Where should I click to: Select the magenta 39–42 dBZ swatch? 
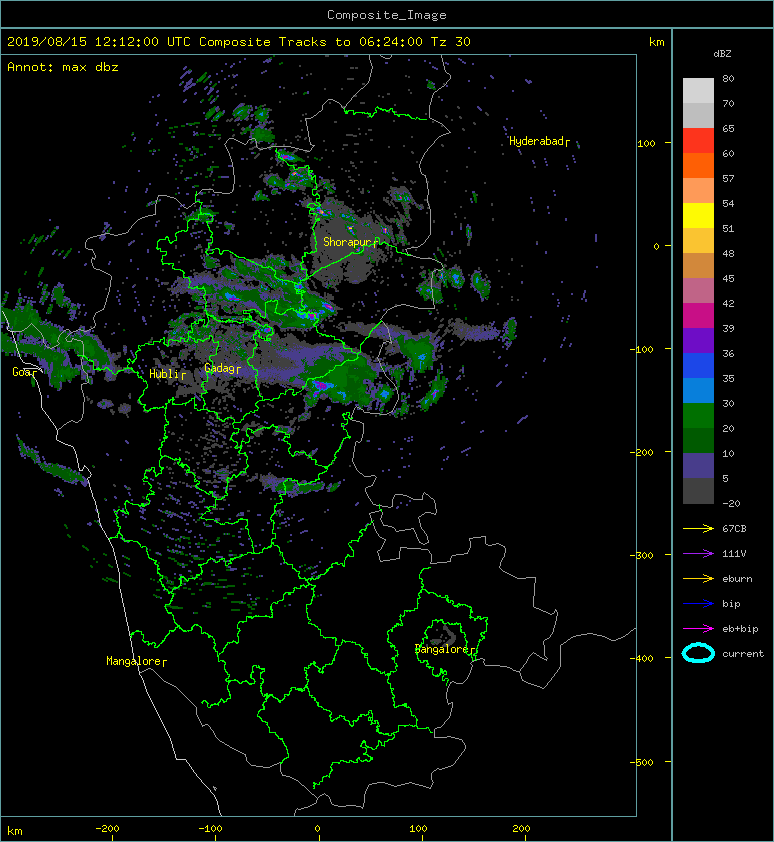pyautogui.click(x=698, y=315)
